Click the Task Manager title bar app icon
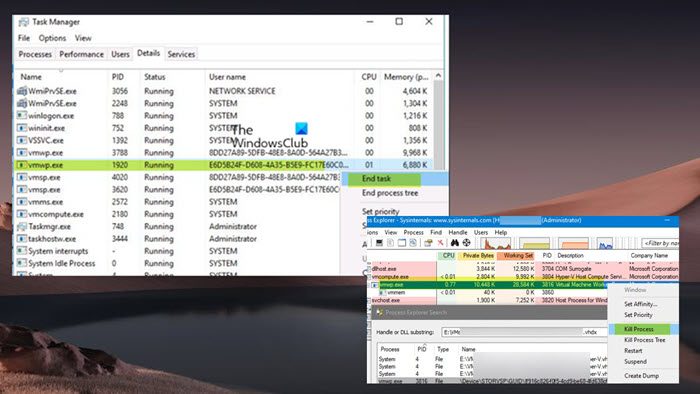This screenshot has width=700, height=394. [23, 22]
